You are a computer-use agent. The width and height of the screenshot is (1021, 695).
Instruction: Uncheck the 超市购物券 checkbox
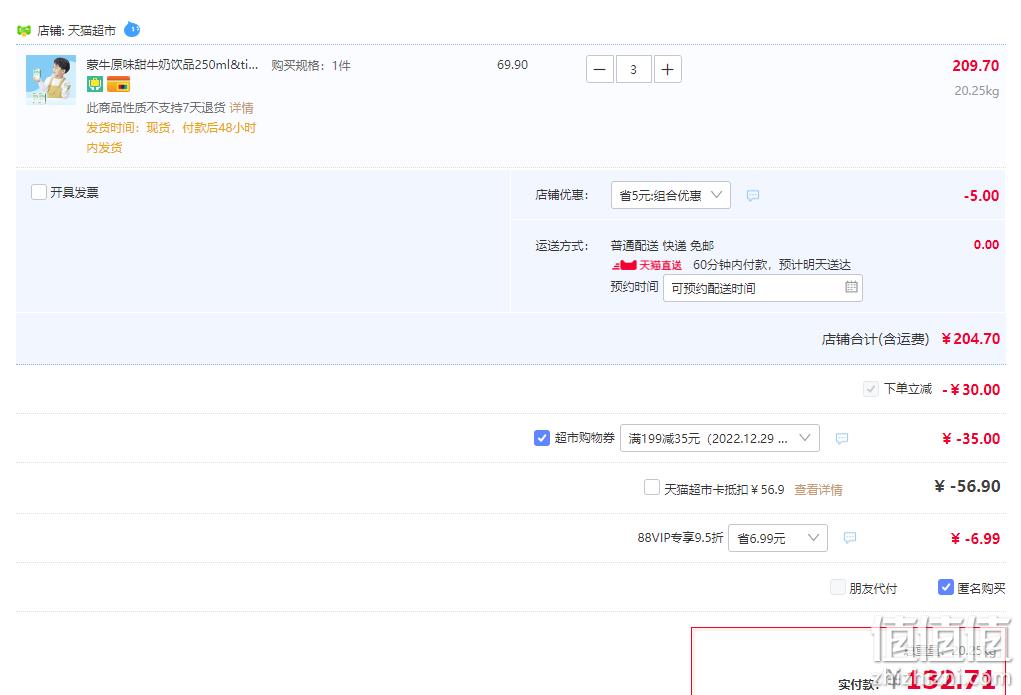coord(542,438)
